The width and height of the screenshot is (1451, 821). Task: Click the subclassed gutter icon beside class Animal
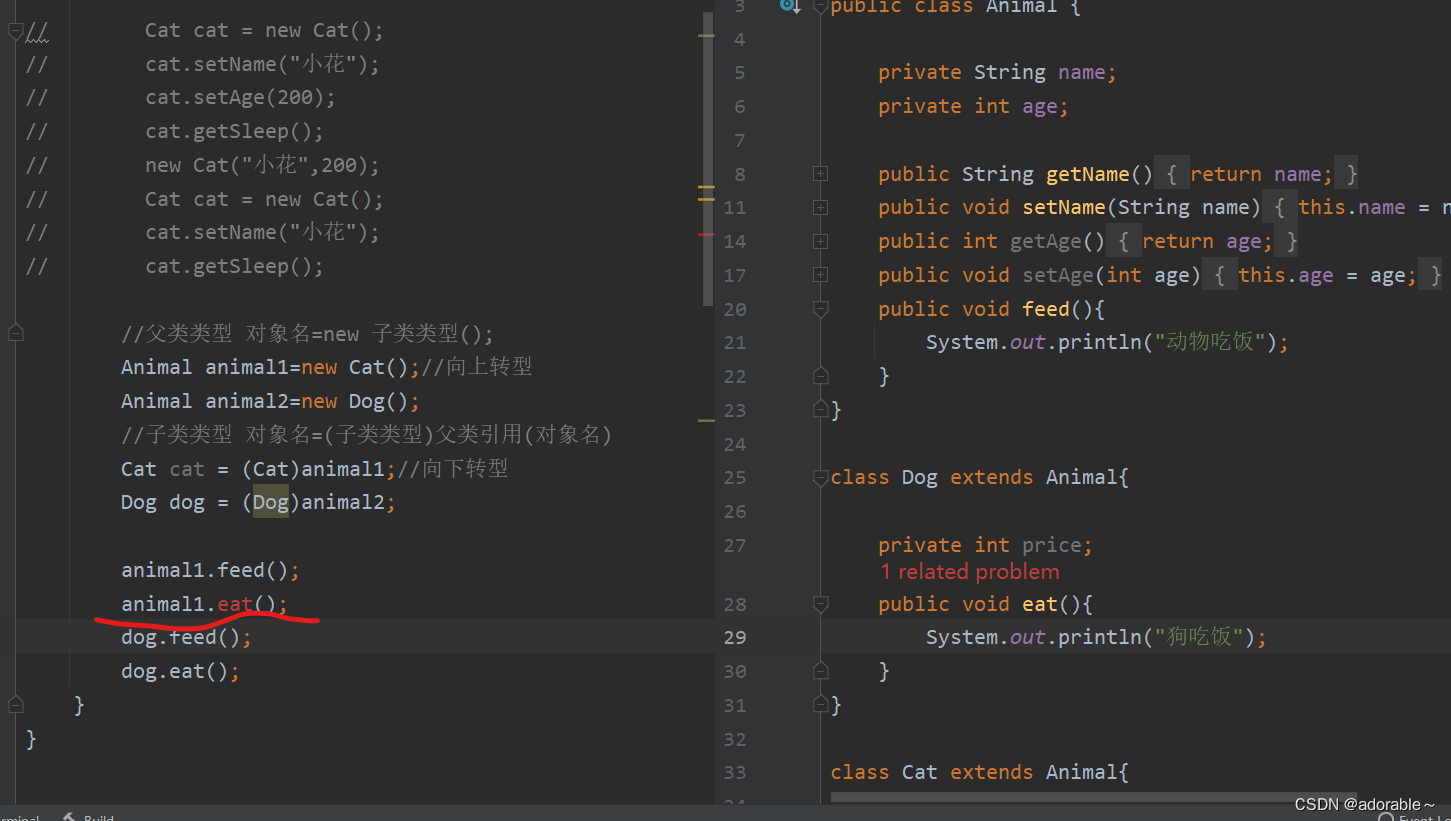tap(790, 5)
